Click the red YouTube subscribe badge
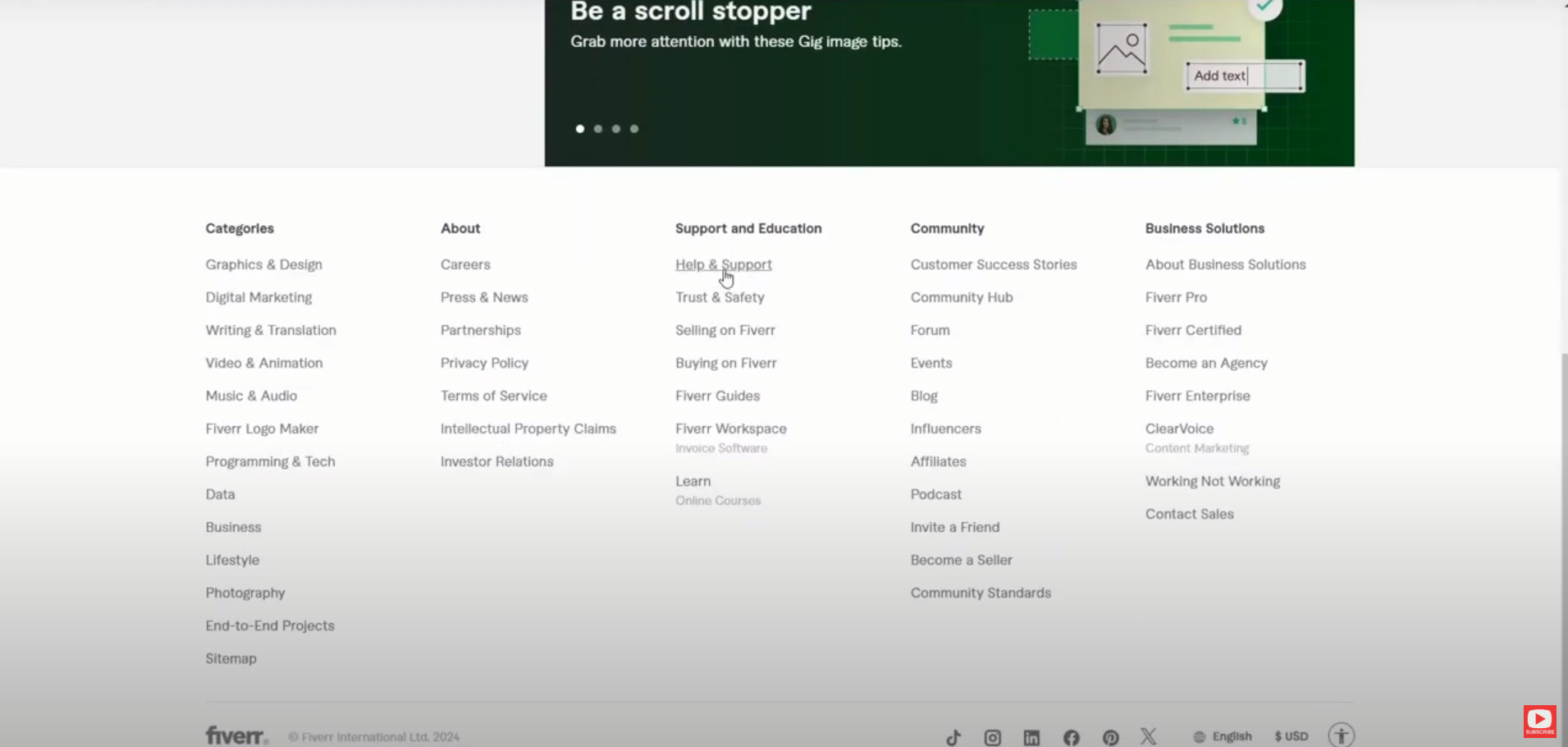This screenshot has height=747, width=1568. click(1539, 722)
